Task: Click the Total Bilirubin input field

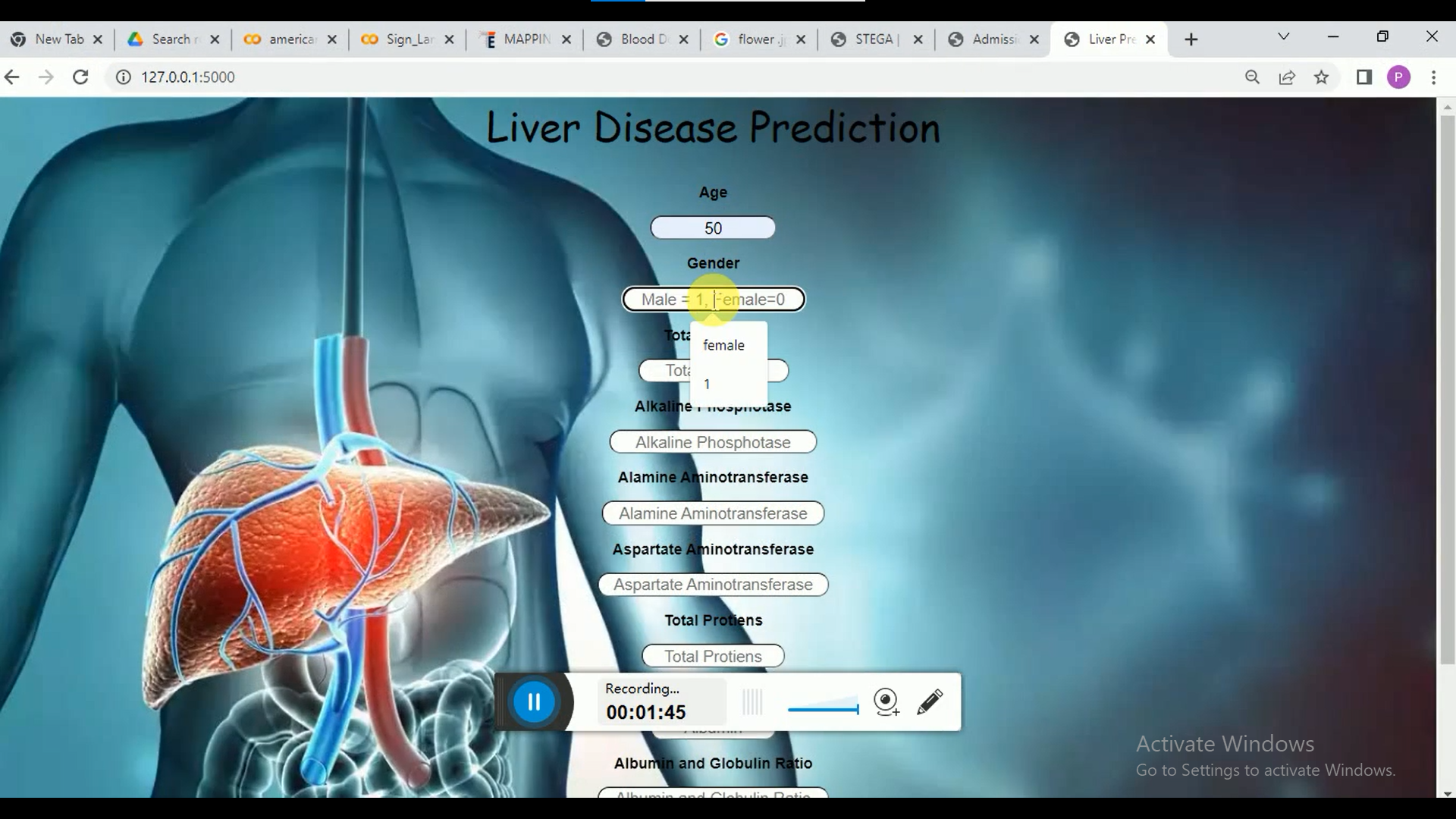Action: pyautogui.click(x=713, y=371)
